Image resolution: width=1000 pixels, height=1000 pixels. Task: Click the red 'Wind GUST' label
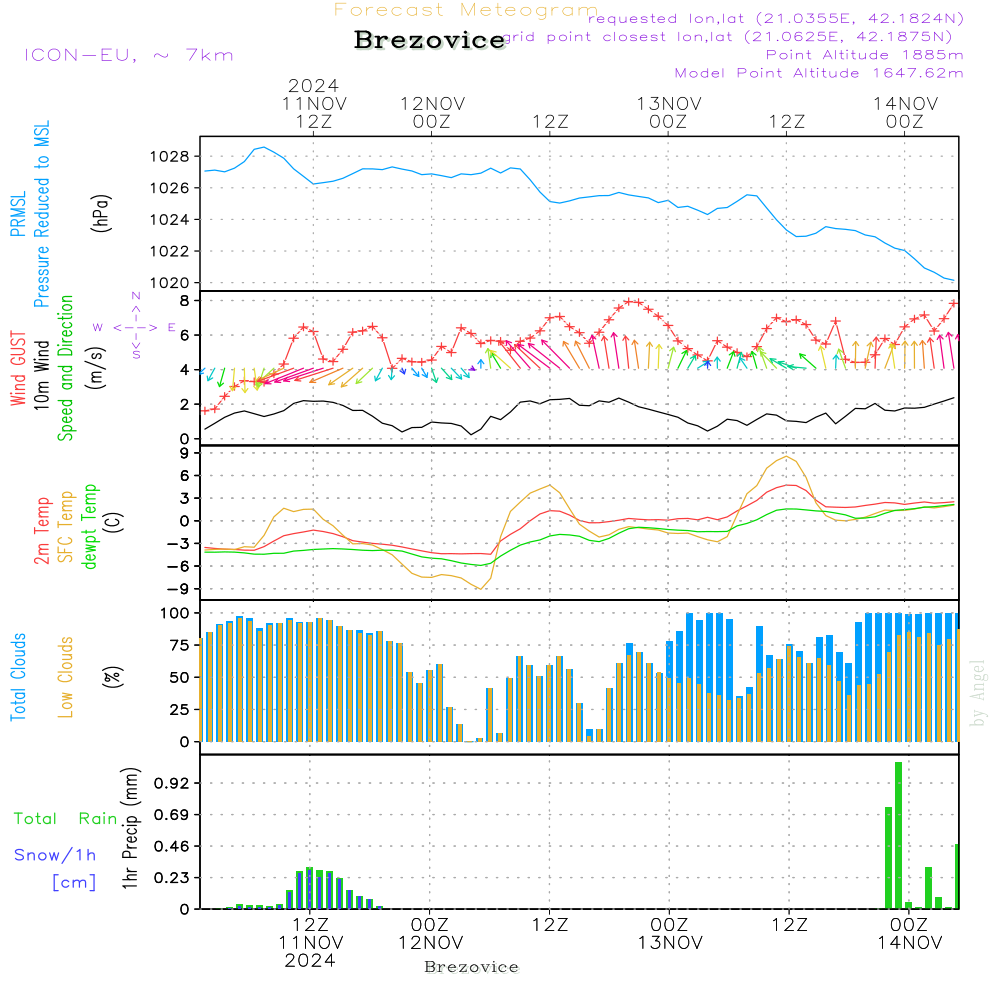coord(18,369)
